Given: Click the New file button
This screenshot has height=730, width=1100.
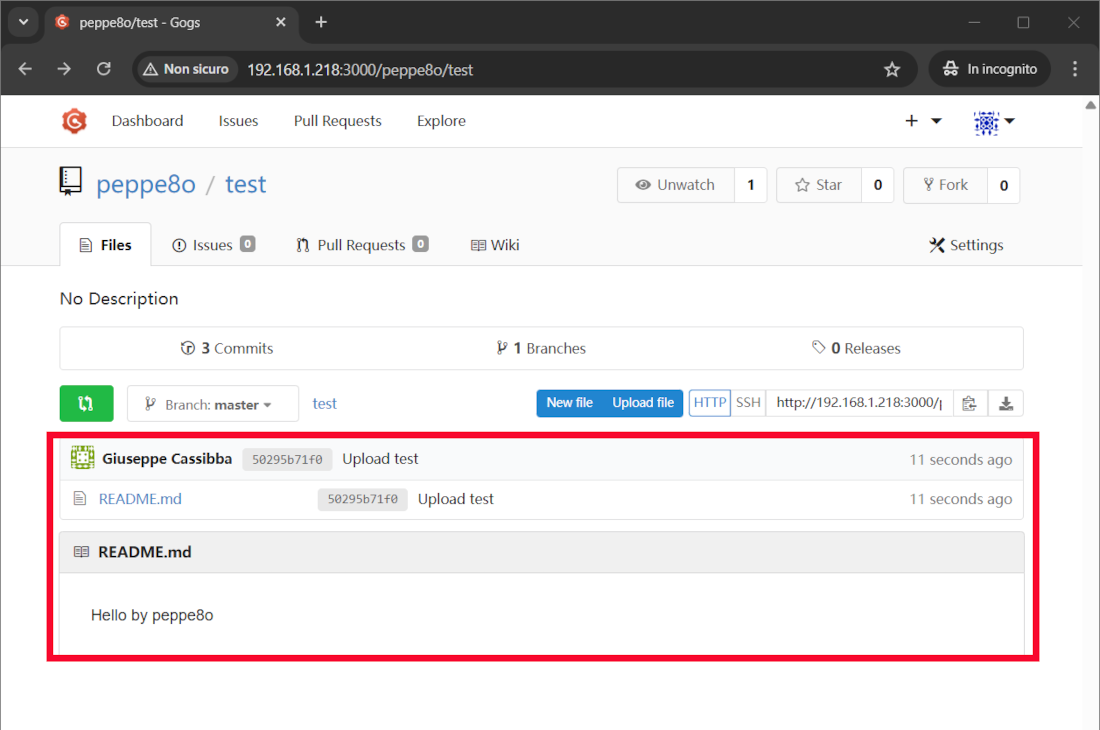Looking at the screenshot, I should [x=569, y=402].
